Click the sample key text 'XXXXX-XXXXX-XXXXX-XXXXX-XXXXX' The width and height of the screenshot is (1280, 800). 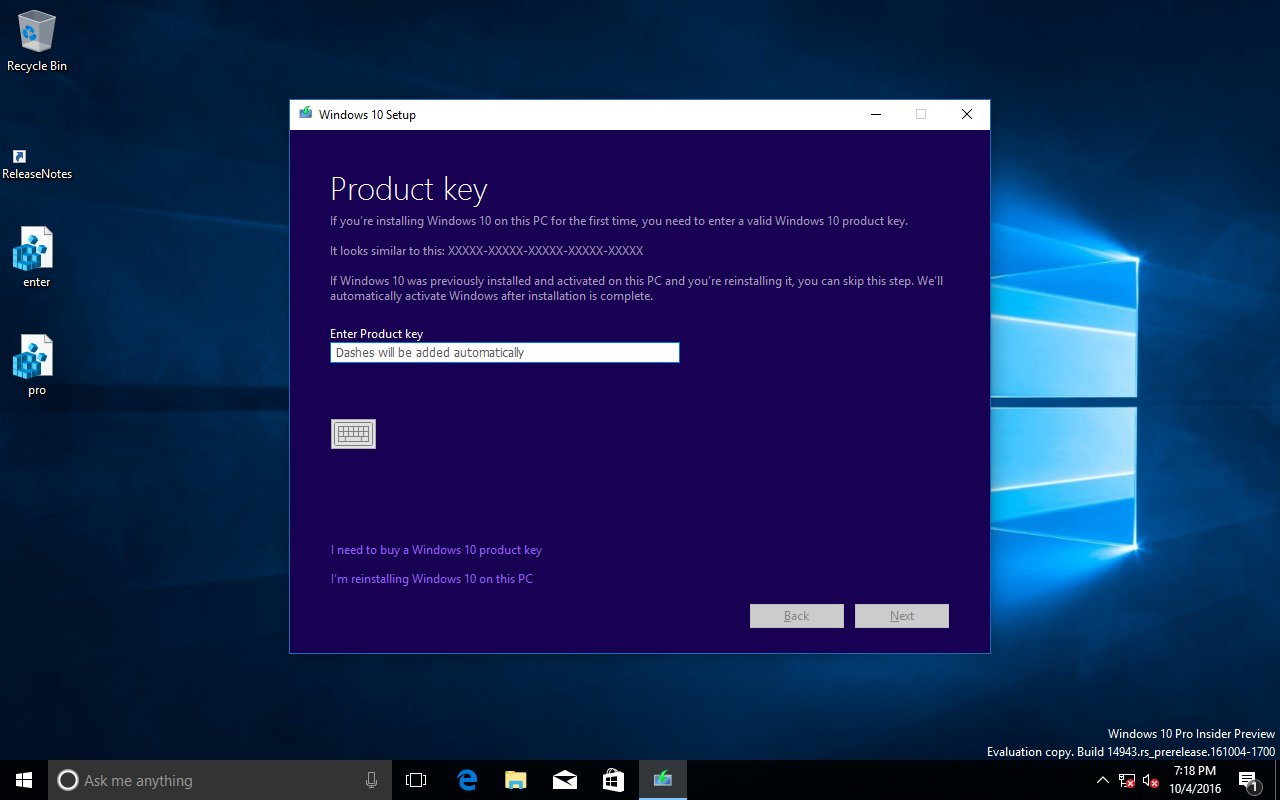tap(546, 251)
